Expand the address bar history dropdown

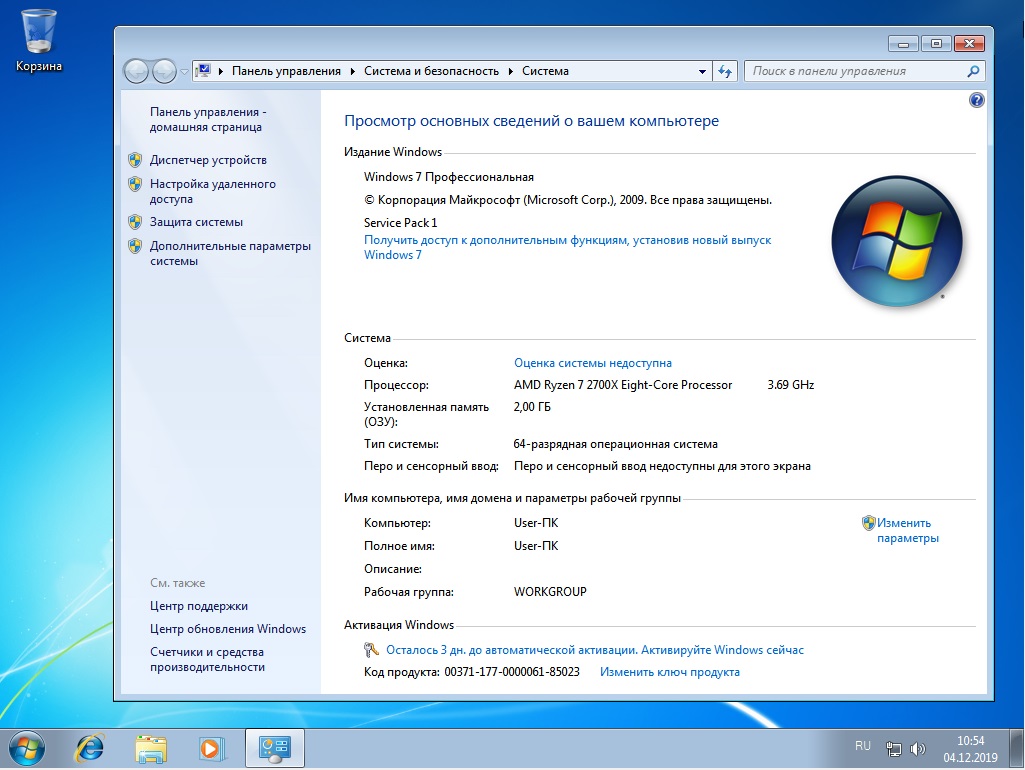[x=702, y=72]
